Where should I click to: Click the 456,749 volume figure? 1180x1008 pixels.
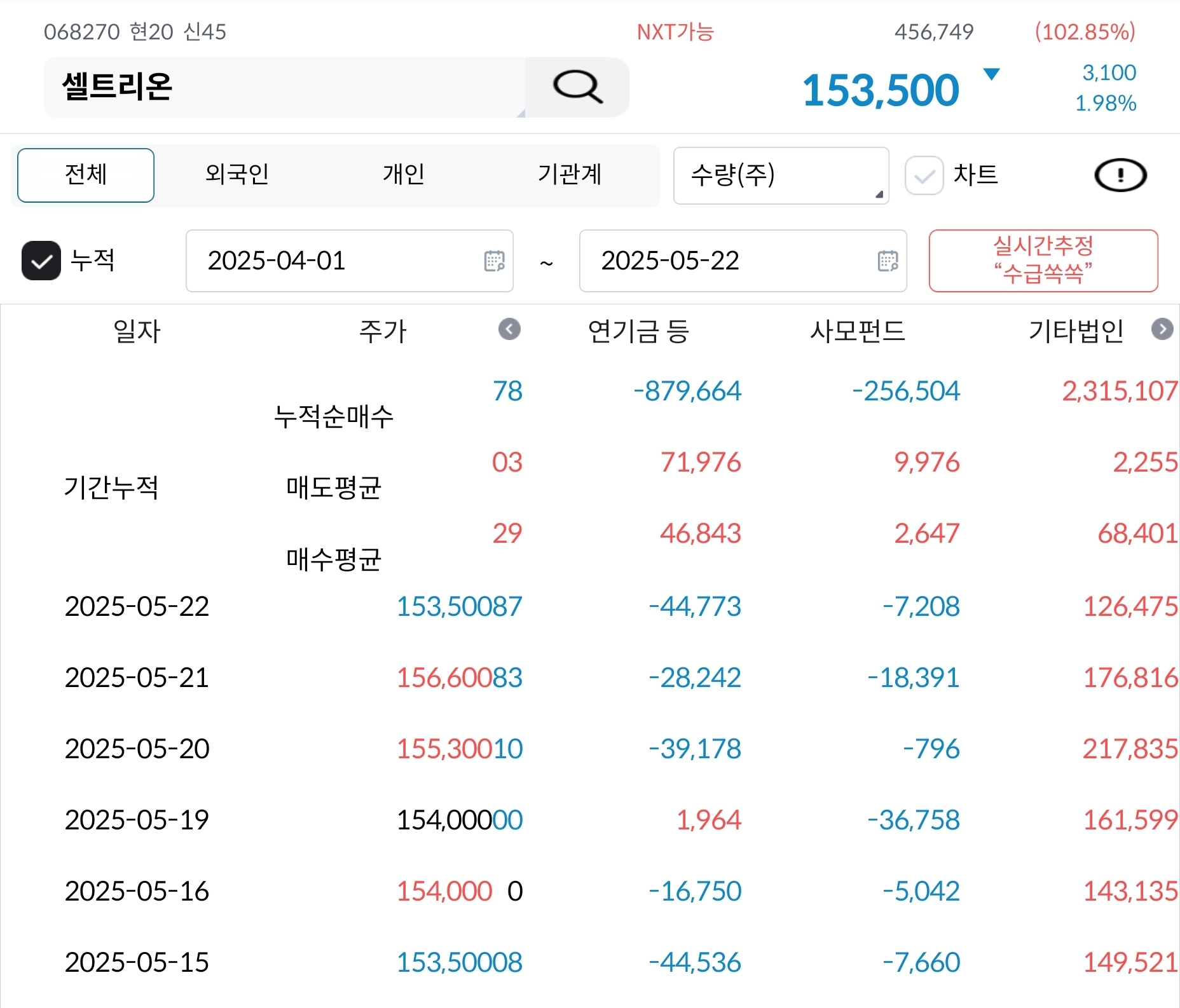click(934, 32)
